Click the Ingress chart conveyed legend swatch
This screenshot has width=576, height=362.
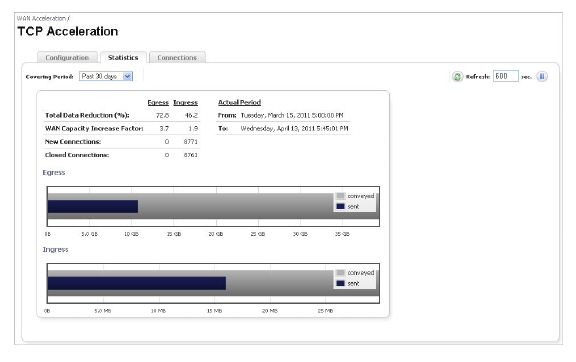pyautogui.click(x=341, y=272)
